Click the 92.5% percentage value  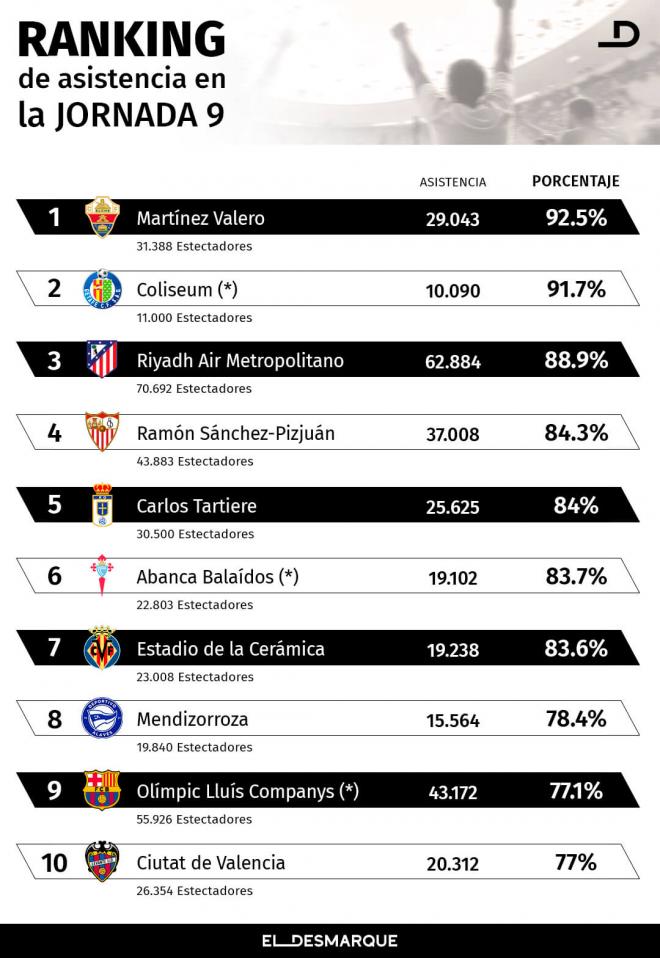coord(576,218)
